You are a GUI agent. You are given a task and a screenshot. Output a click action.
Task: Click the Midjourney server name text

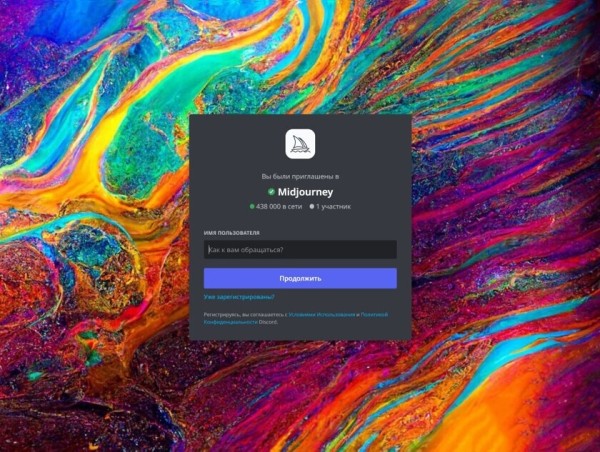click(305, 192)
